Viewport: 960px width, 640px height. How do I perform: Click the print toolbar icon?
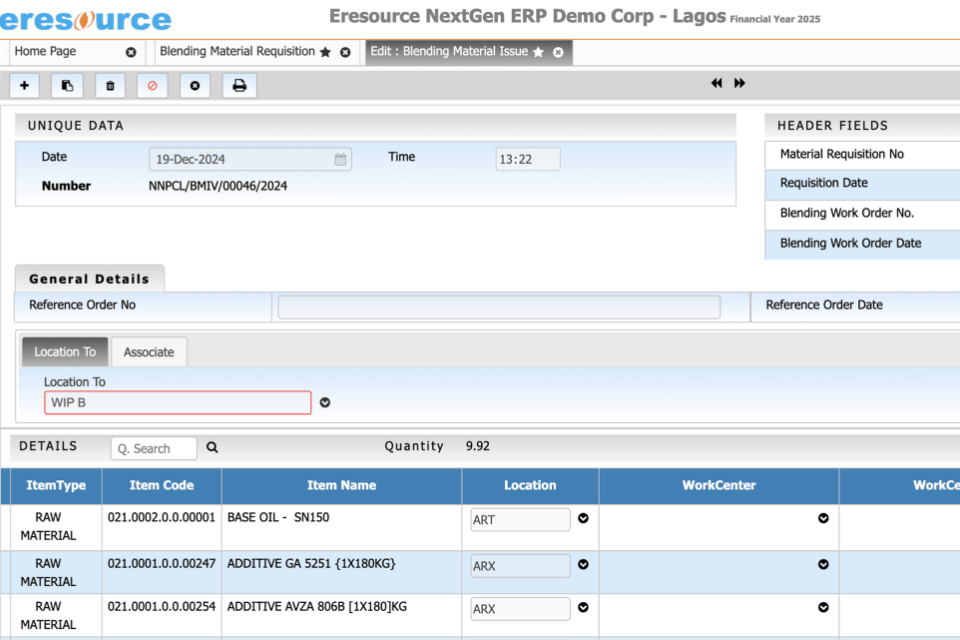239,86
